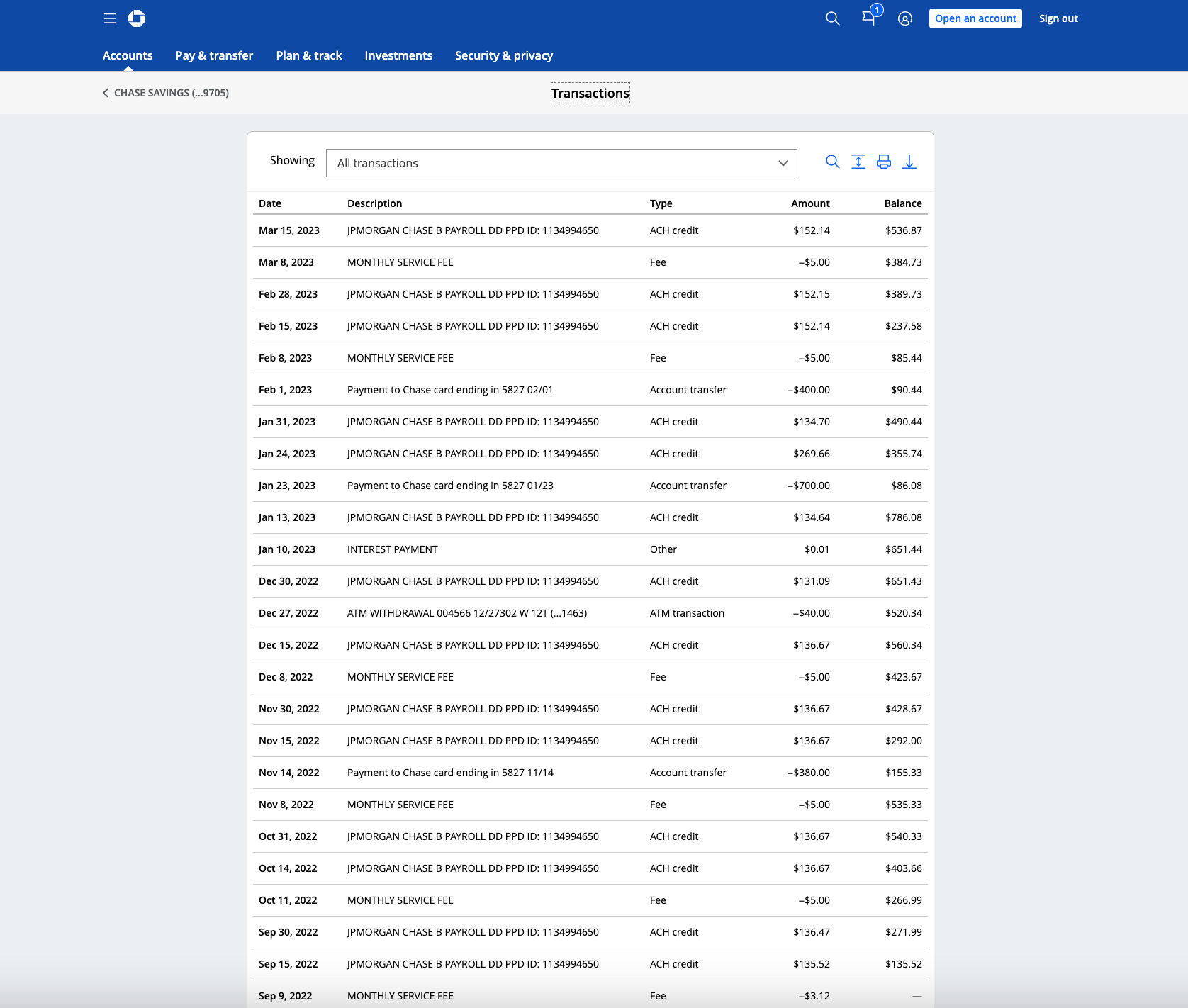
Task: Open Payment to Chase card 5827 01/23
Action: 590,486
